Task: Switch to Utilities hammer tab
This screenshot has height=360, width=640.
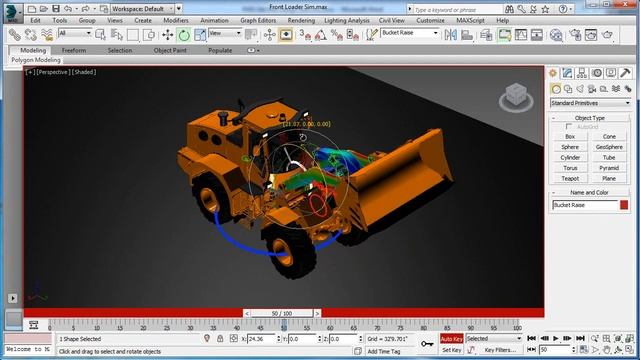Action: point(625,73)
